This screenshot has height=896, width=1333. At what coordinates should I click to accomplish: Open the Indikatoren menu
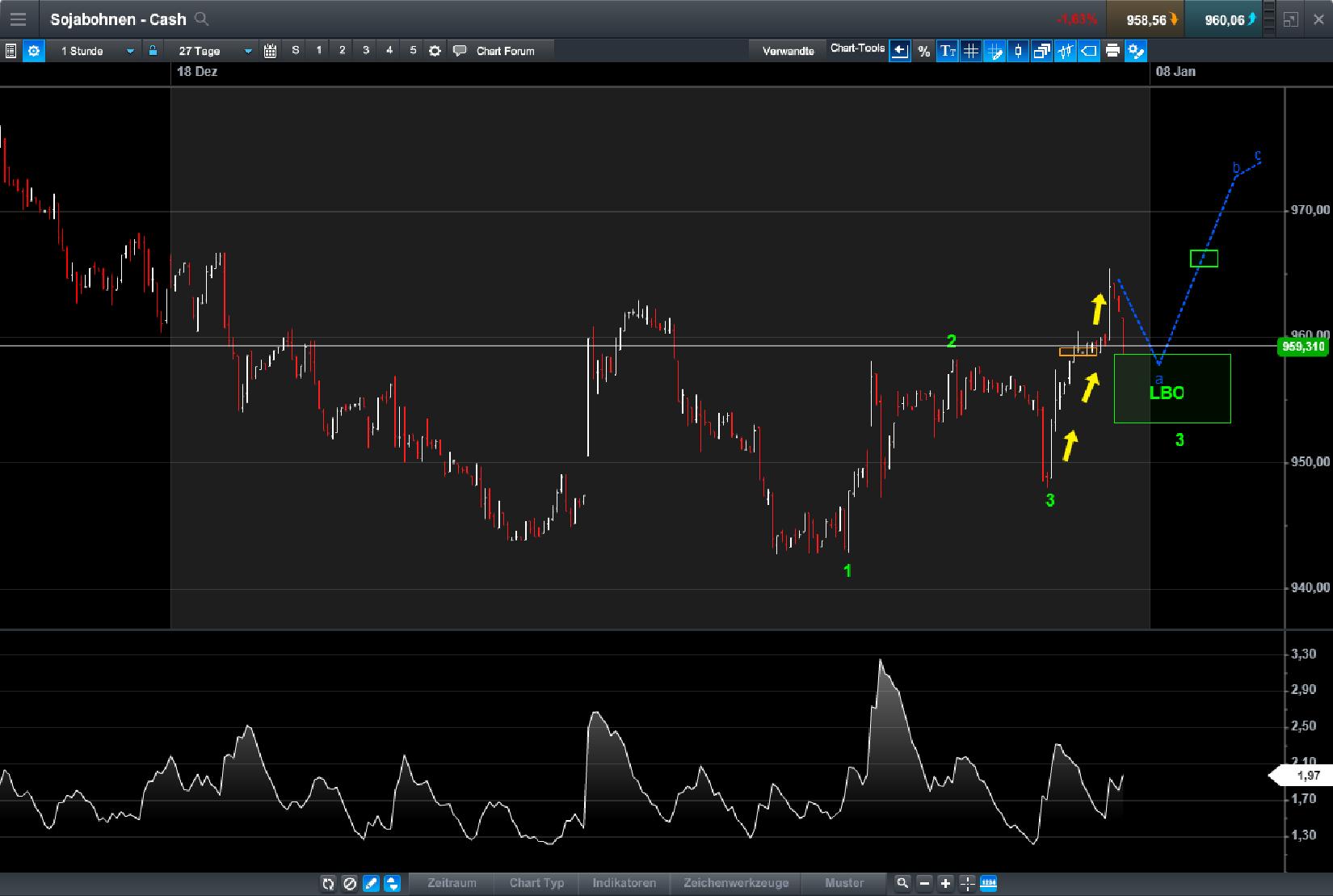624,883
